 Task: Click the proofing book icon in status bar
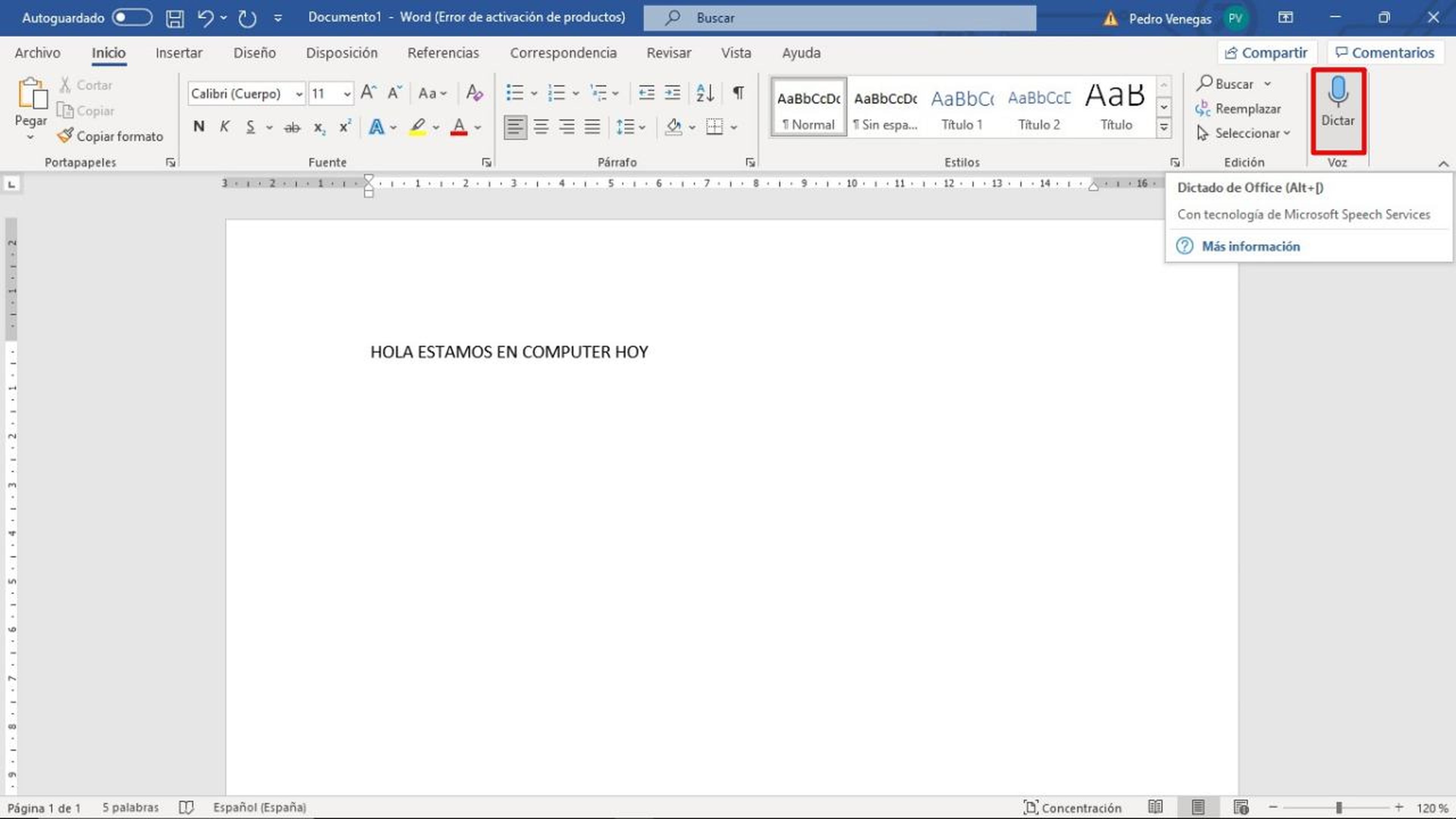tap(186, 807)
